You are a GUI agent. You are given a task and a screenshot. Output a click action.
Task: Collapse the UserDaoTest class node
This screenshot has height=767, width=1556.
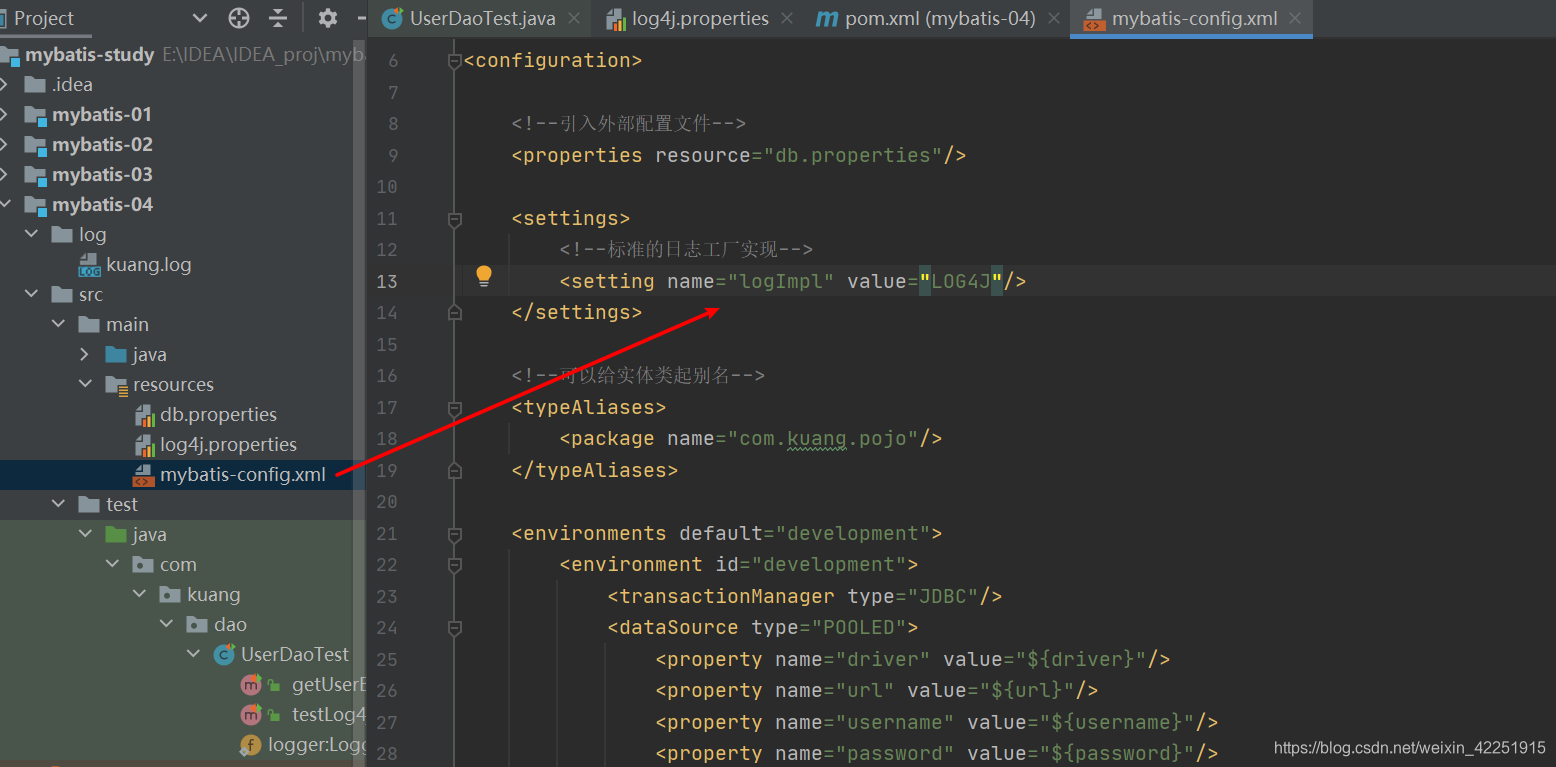click(x=194, y=655)
